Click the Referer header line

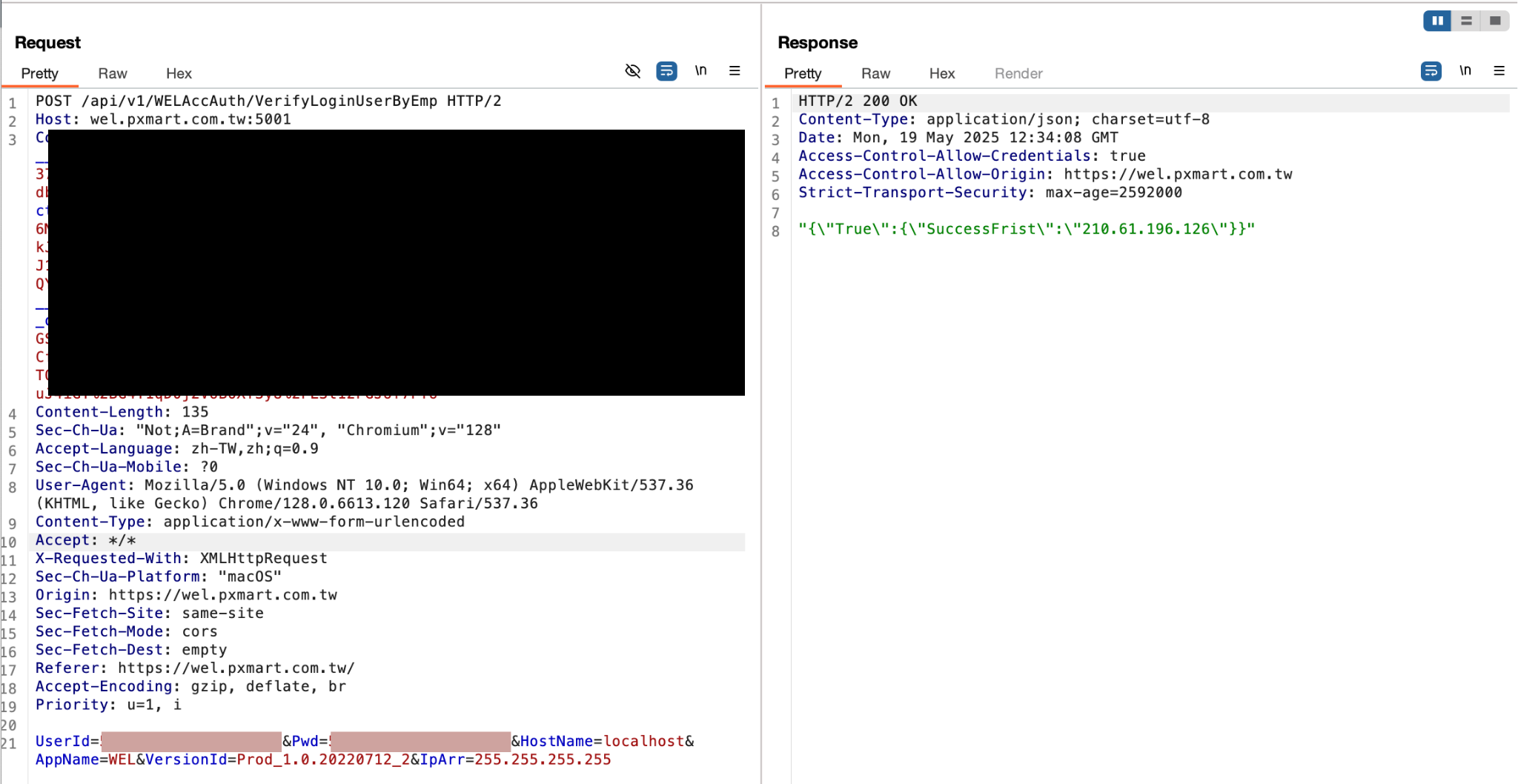pyautogui.click(x=196, y=668)
